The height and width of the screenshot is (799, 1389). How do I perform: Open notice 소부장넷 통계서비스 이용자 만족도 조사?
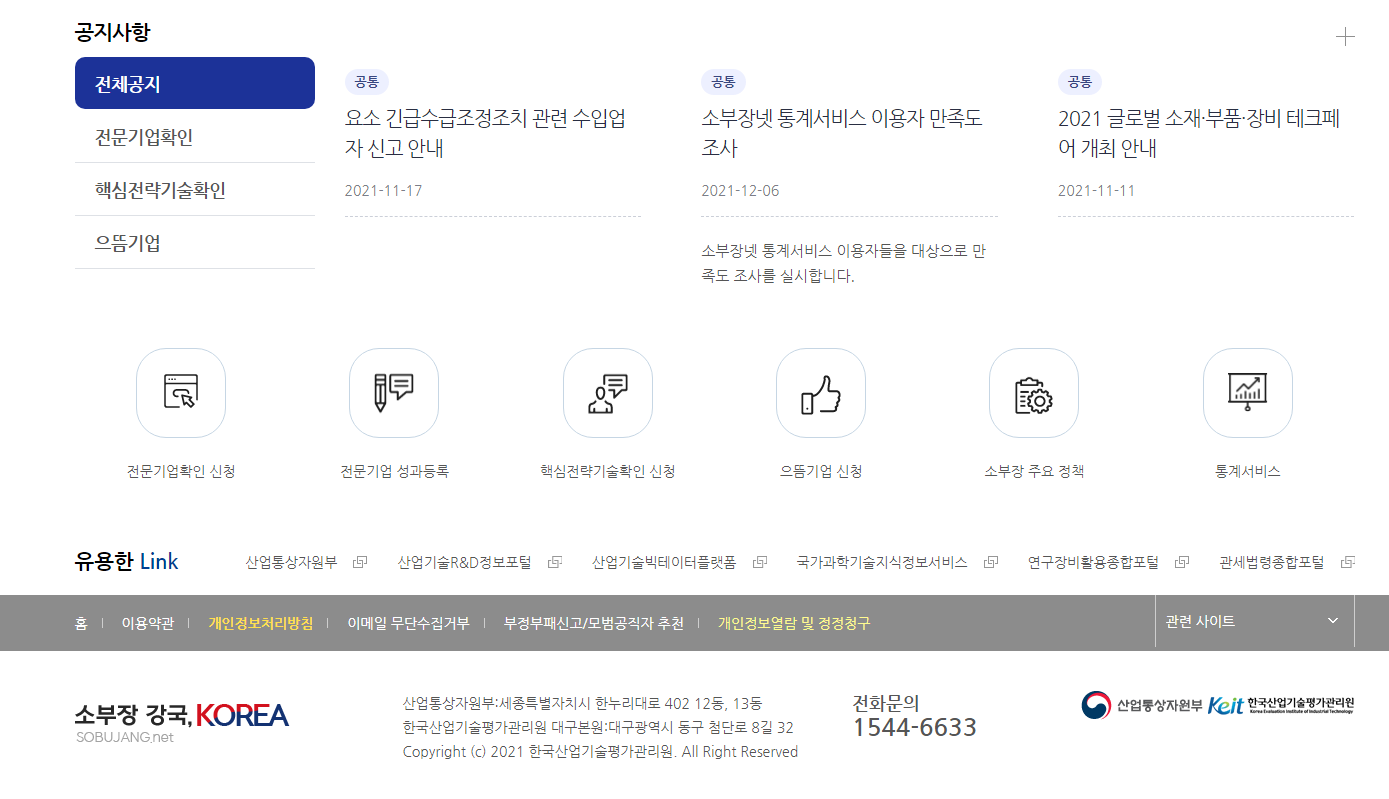pos(842,133)
